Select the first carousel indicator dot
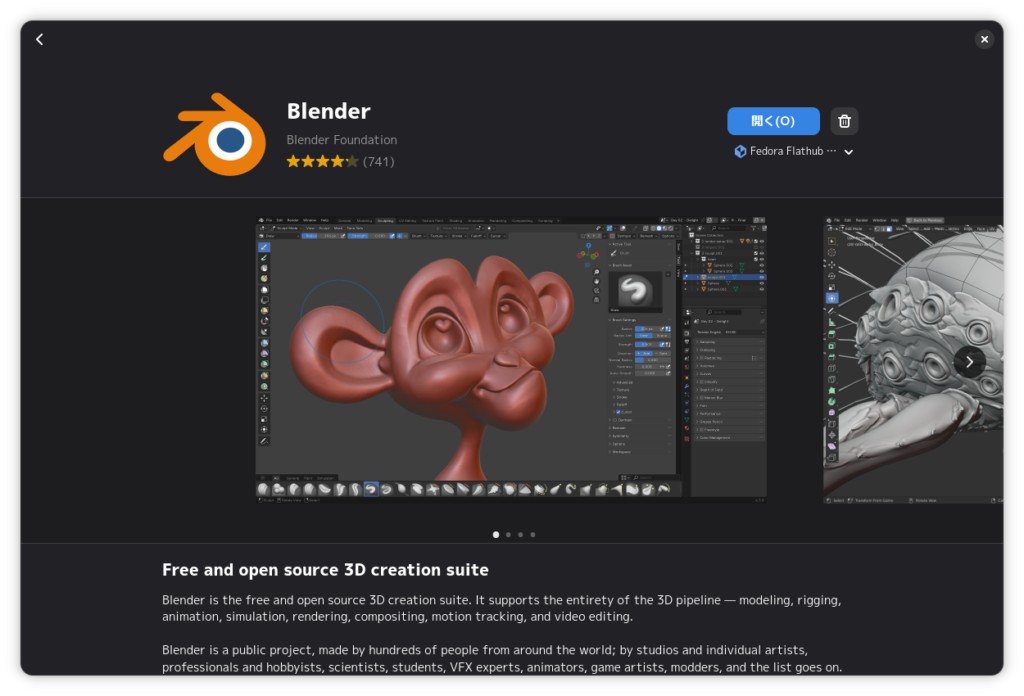 496,535
